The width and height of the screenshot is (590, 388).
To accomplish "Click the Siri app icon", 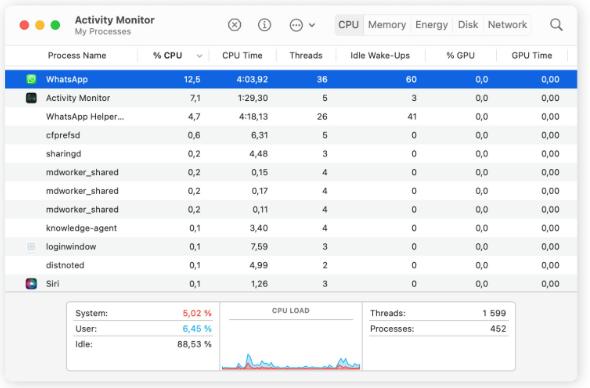I will (31, 283).
